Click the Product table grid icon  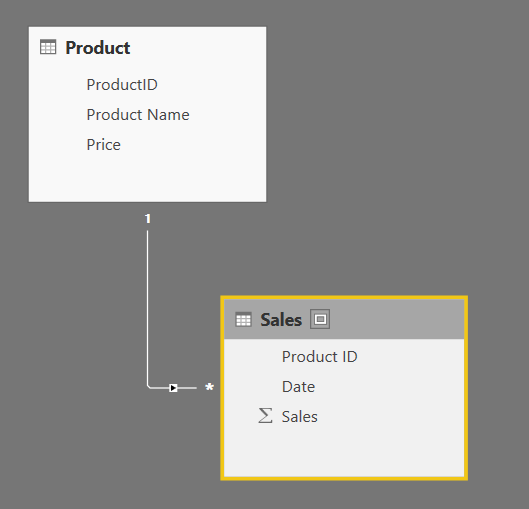(x=48, y=47)
